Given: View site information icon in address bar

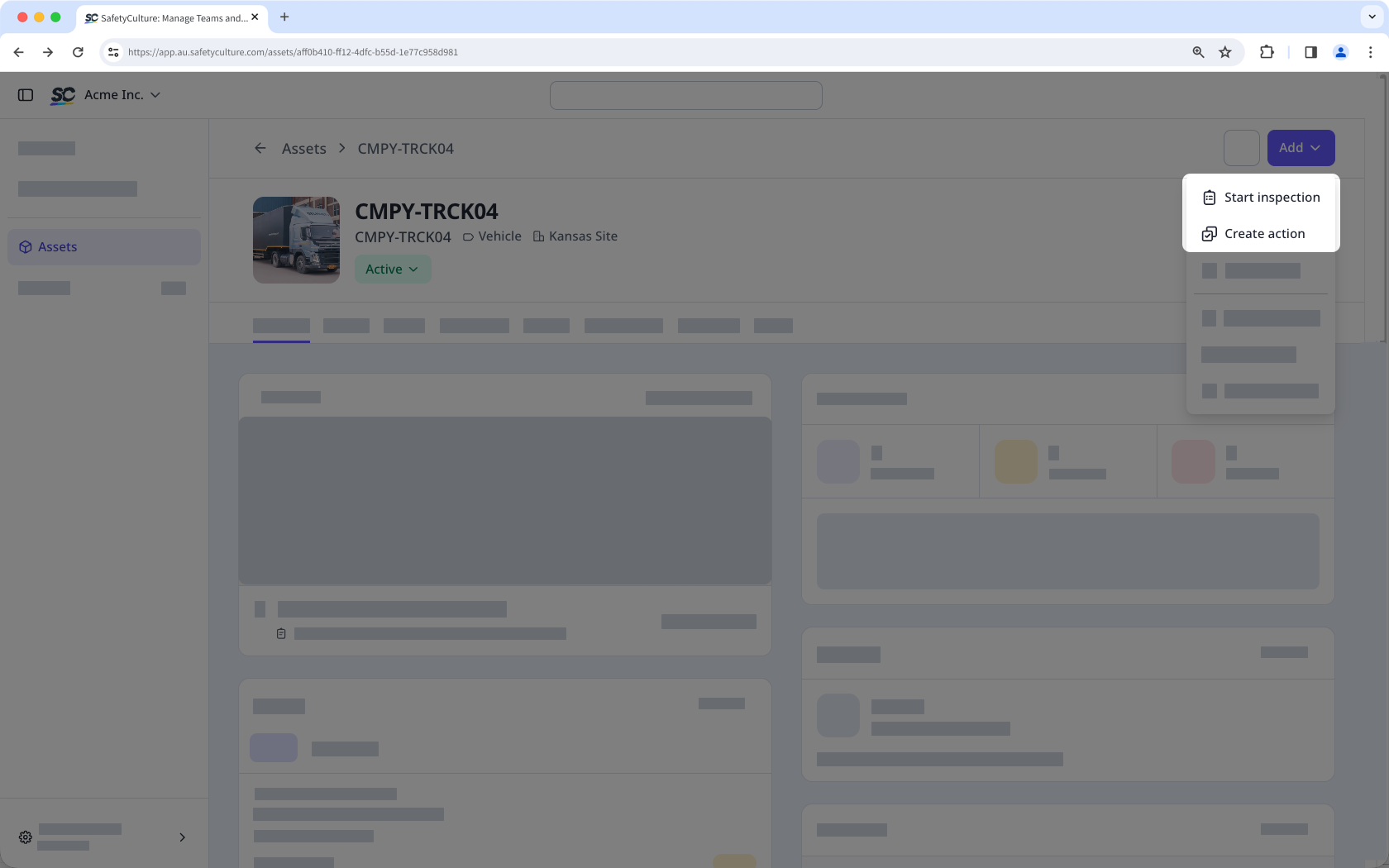Looking at the screenshot, I should click(x=113, y=52).
